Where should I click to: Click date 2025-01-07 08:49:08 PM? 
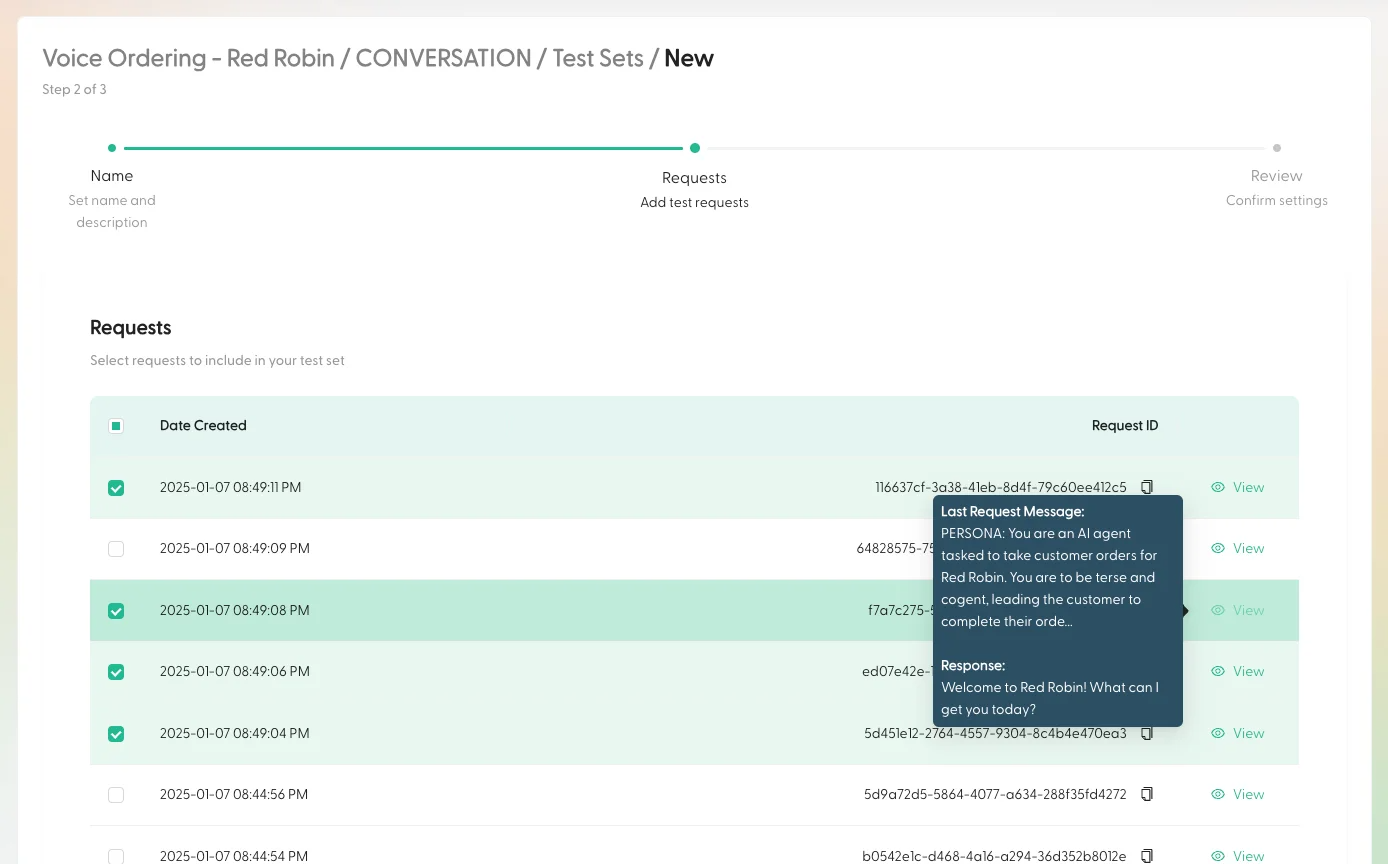(235, 610)
